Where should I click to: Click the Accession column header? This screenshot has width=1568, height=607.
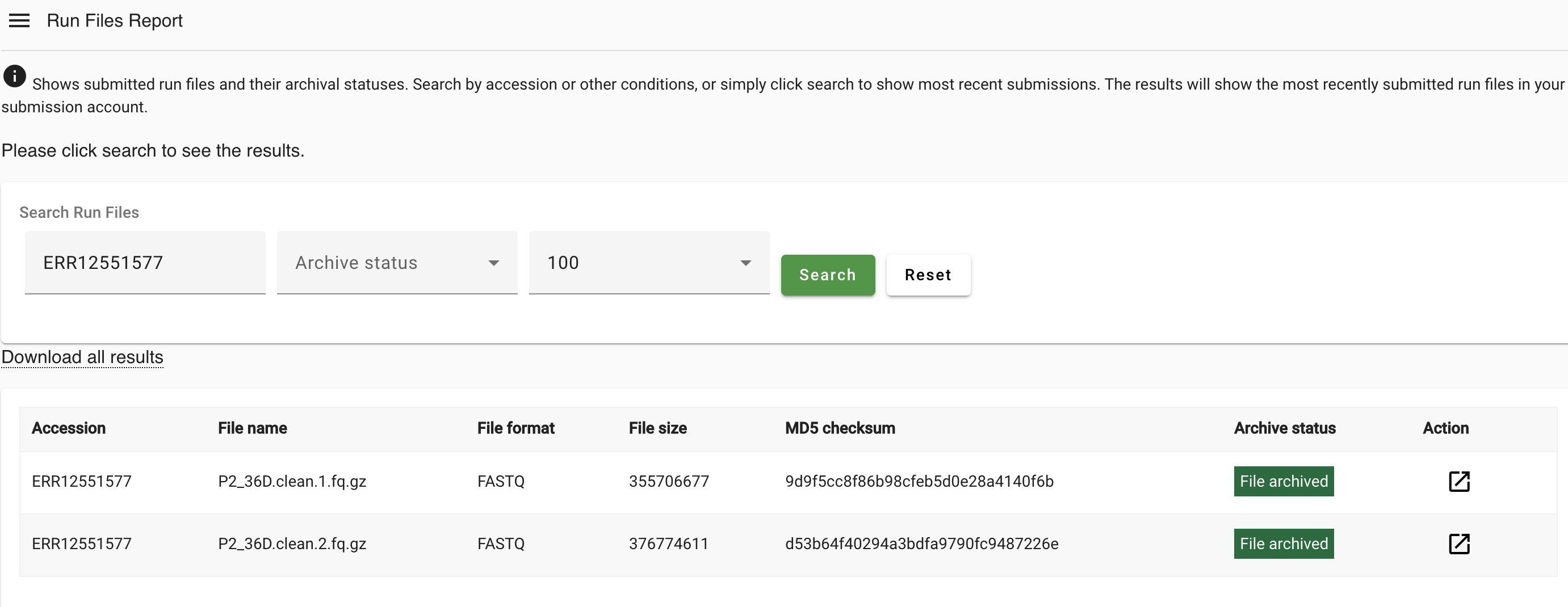point(69,428)
